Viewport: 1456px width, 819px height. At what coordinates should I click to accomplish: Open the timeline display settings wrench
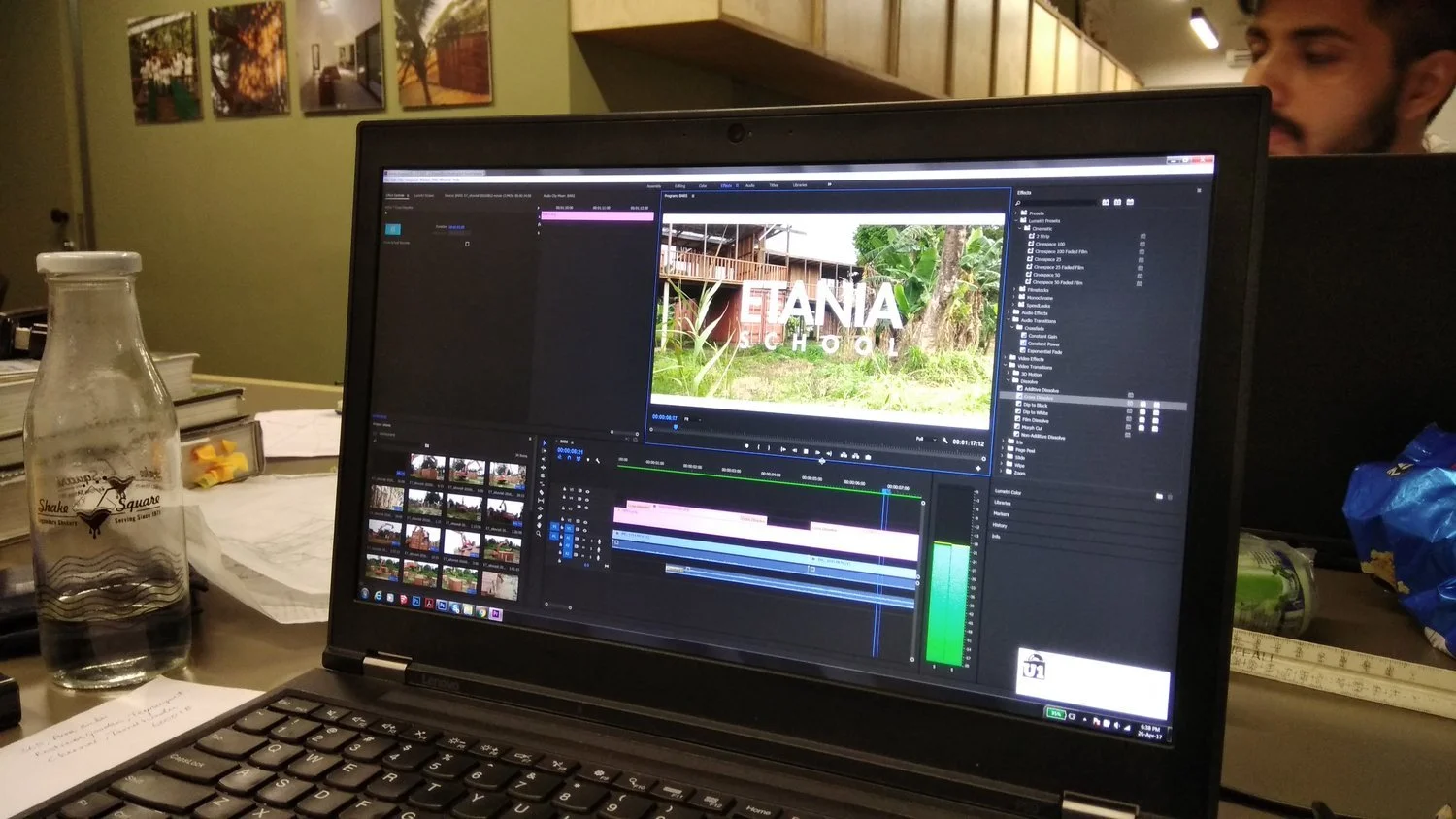pyautogui.click(x=597, y=461)
